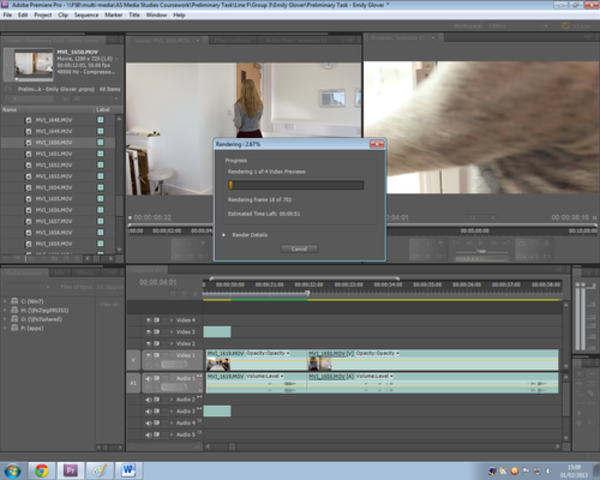Open Google Chrome from the taskbar
600x480 pixels.
tap(42, 470)
